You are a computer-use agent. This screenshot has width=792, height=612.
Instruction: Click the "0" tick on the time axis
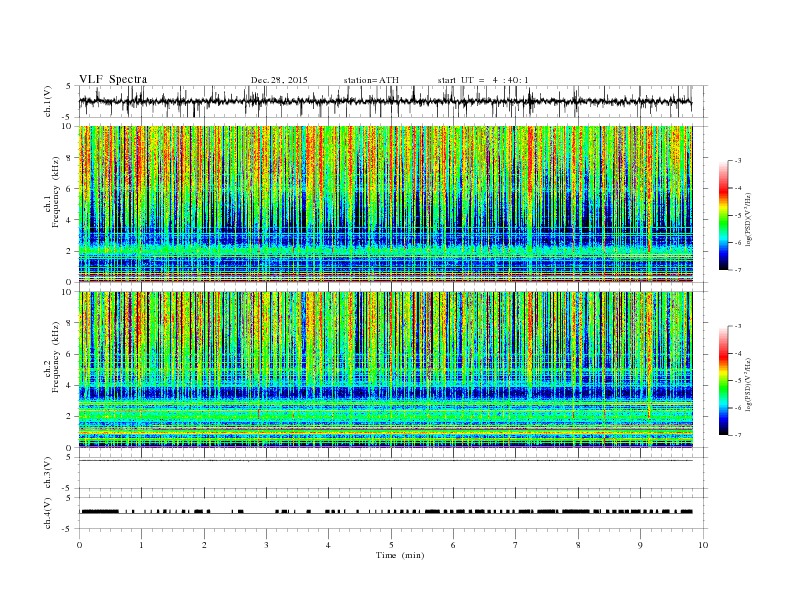79,545
